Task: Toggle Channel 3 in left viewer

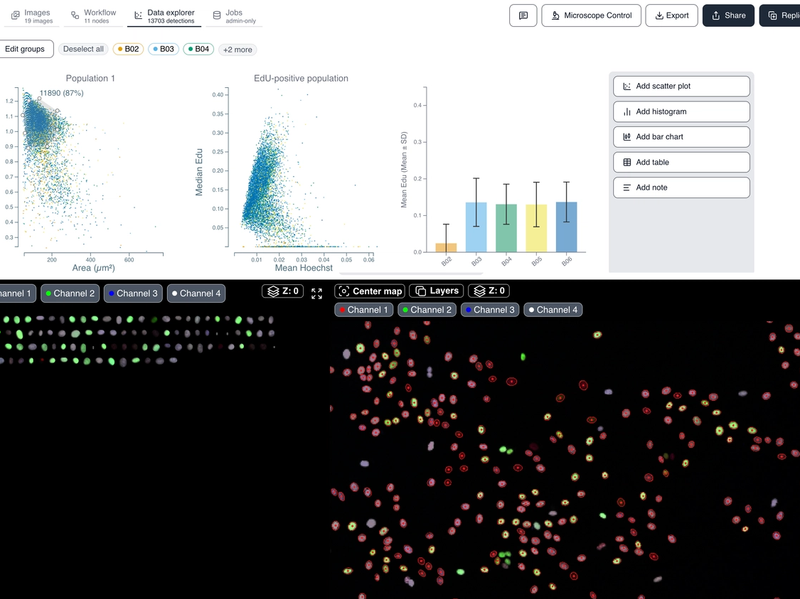Action: 133,293
